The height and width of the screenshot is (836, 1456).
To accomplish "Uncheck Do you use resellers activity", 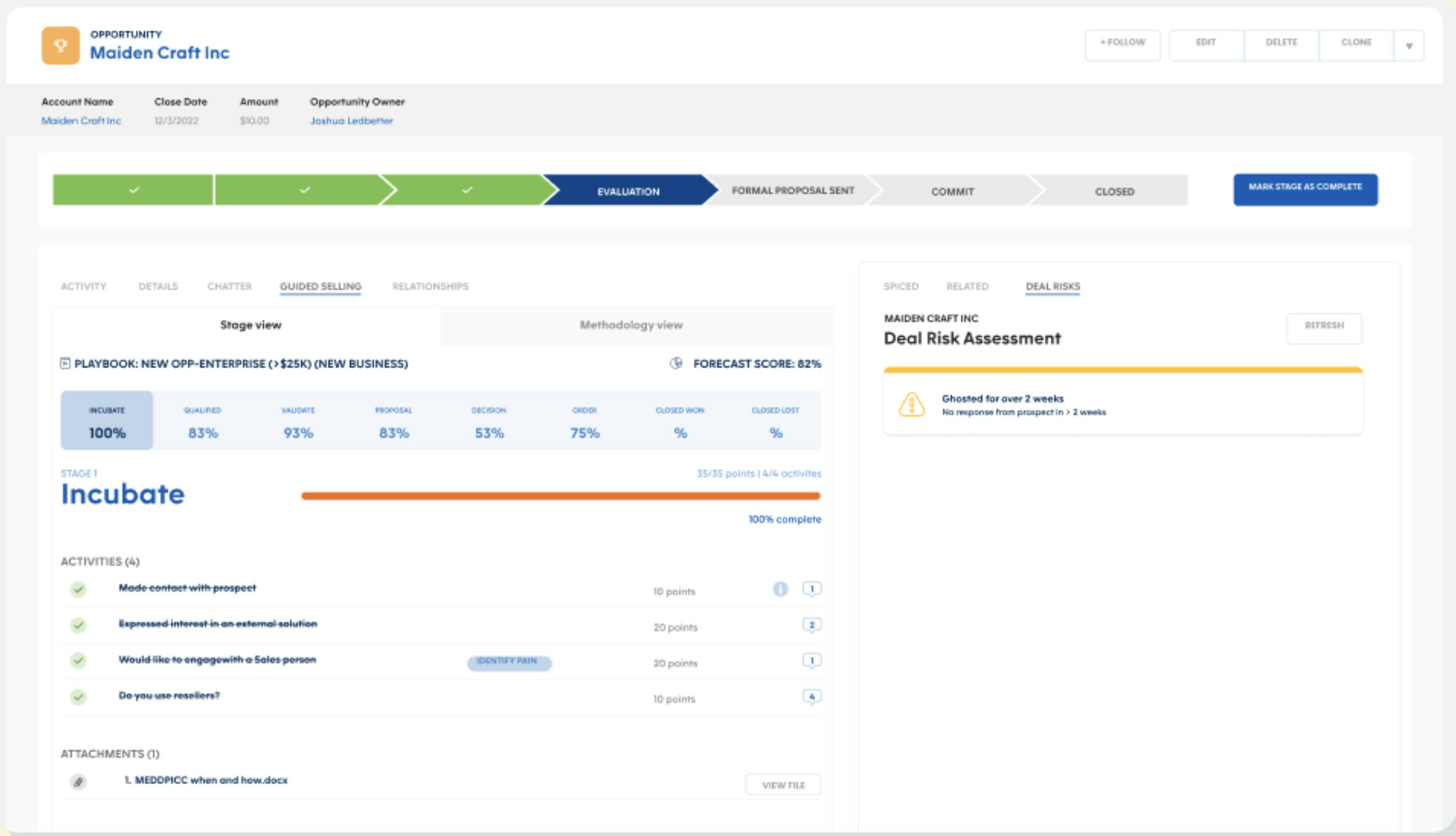I will 78,697.
